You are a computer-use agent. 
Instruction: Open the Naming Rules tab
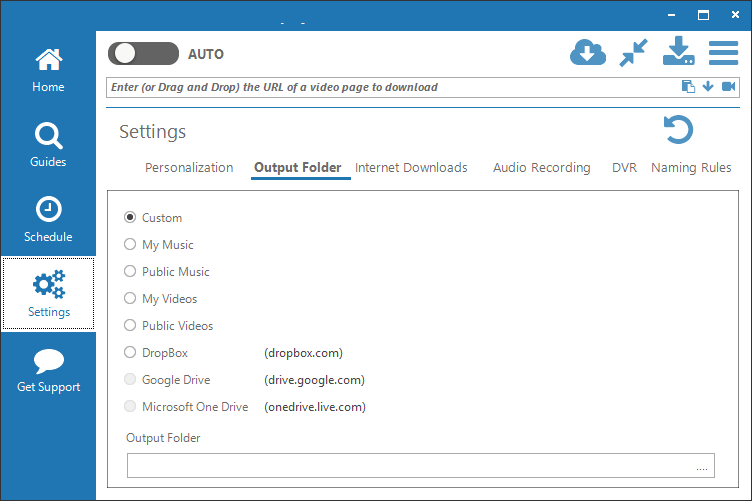coord(691,167)
